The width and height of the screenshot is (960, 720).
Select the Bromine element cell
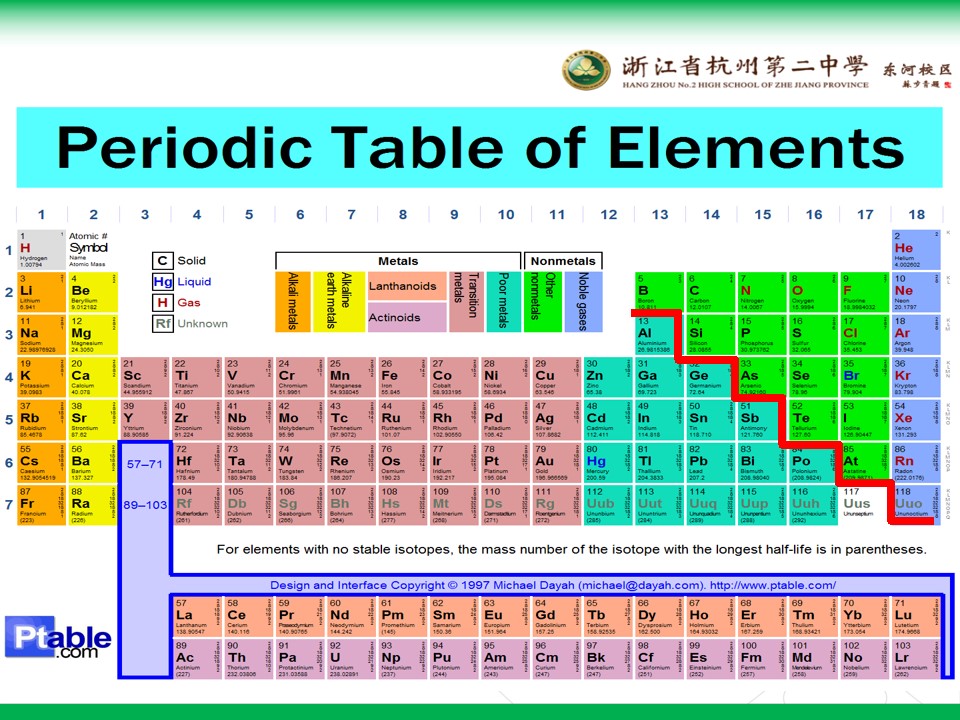pyautogui.click(x=865, y=377)
